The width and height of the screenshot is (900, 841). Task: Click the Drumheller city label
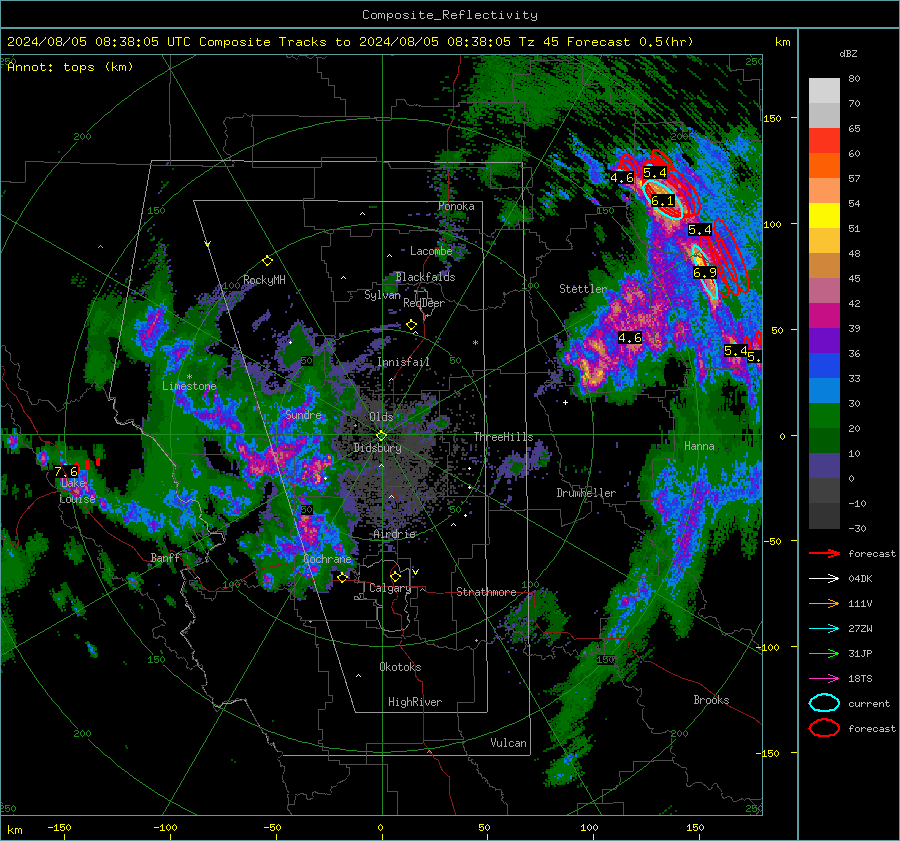tap(586, 493)
